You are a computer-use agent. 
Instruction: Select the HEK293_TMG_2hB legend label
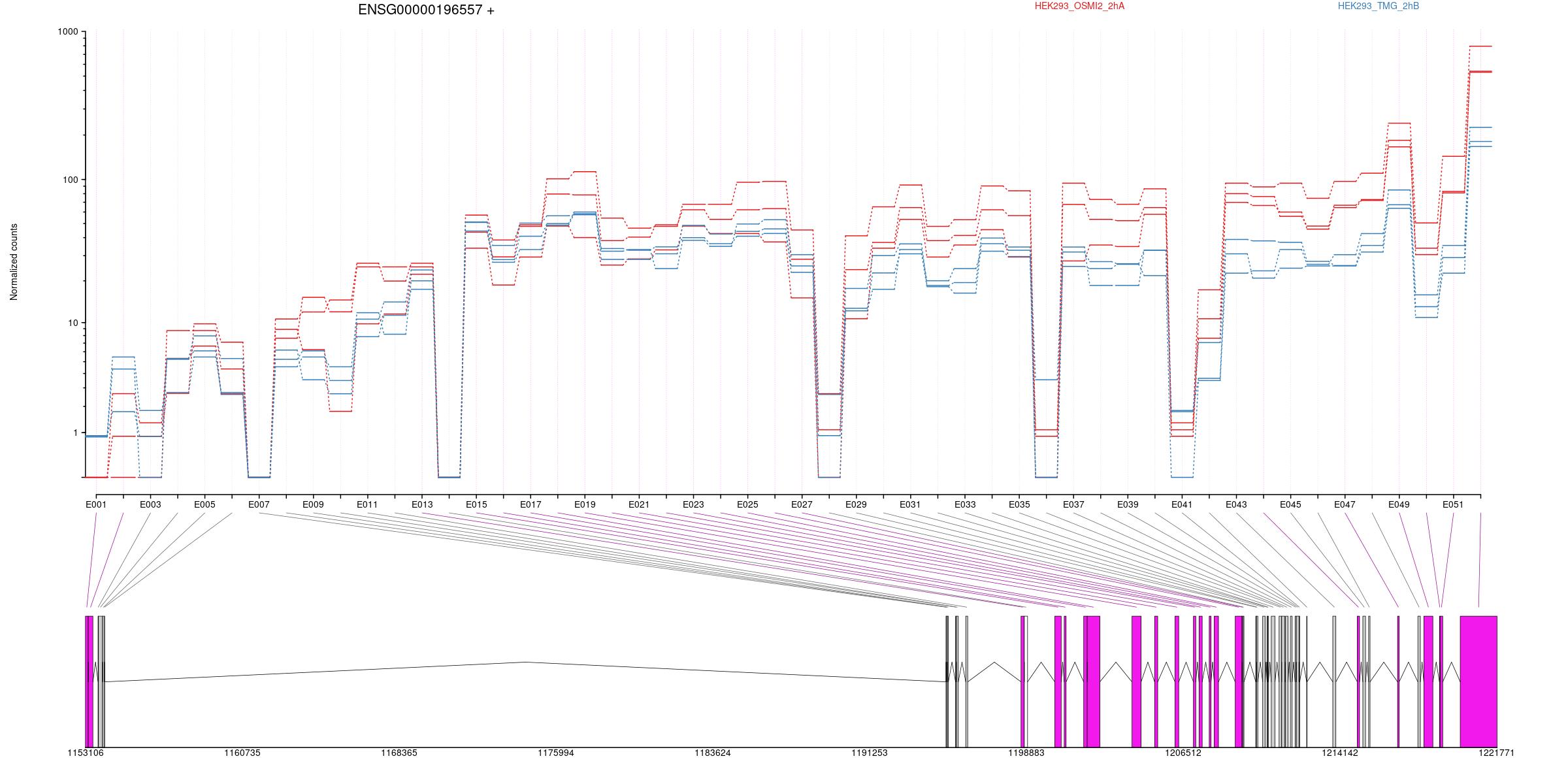[x=1379, y=6]
